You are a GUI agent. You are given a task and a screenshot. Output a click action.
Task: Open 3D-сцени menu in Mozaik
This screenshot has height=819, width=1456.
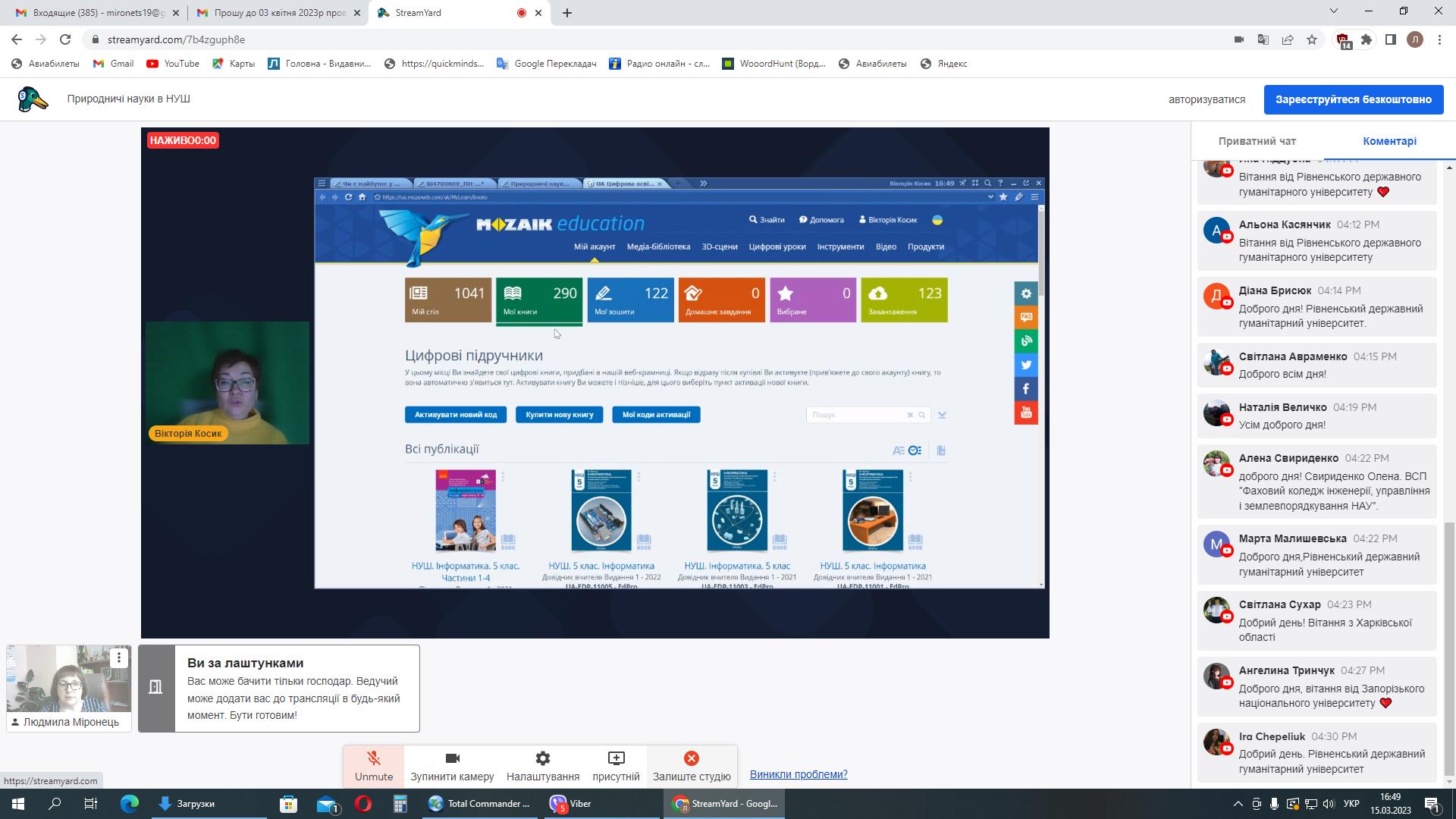(x=720, y=246)
